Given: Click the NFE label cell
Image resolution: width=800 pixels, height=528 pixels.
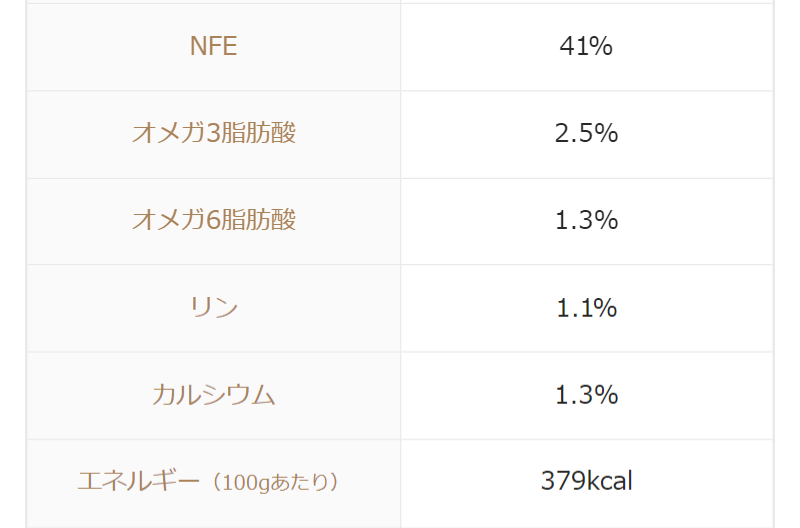Looking at the screenshot, I should coord(213,46).
